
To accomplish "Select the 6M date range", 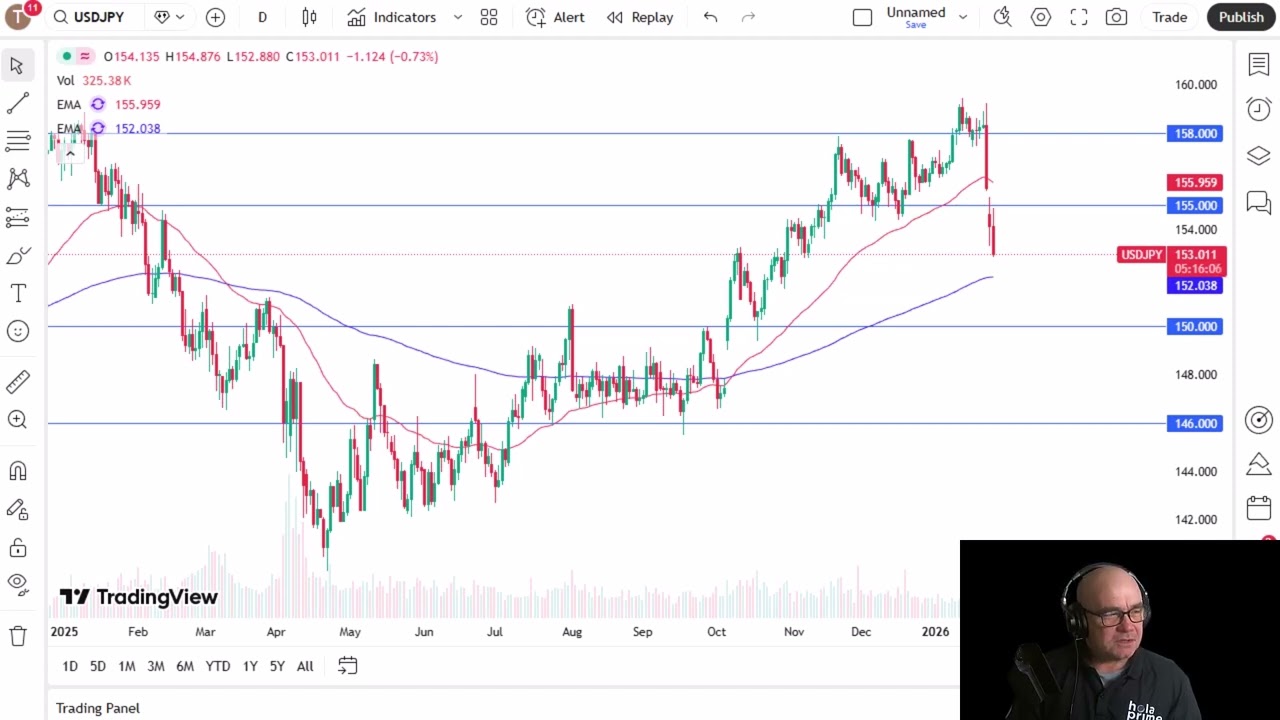I will coord(185,666).
